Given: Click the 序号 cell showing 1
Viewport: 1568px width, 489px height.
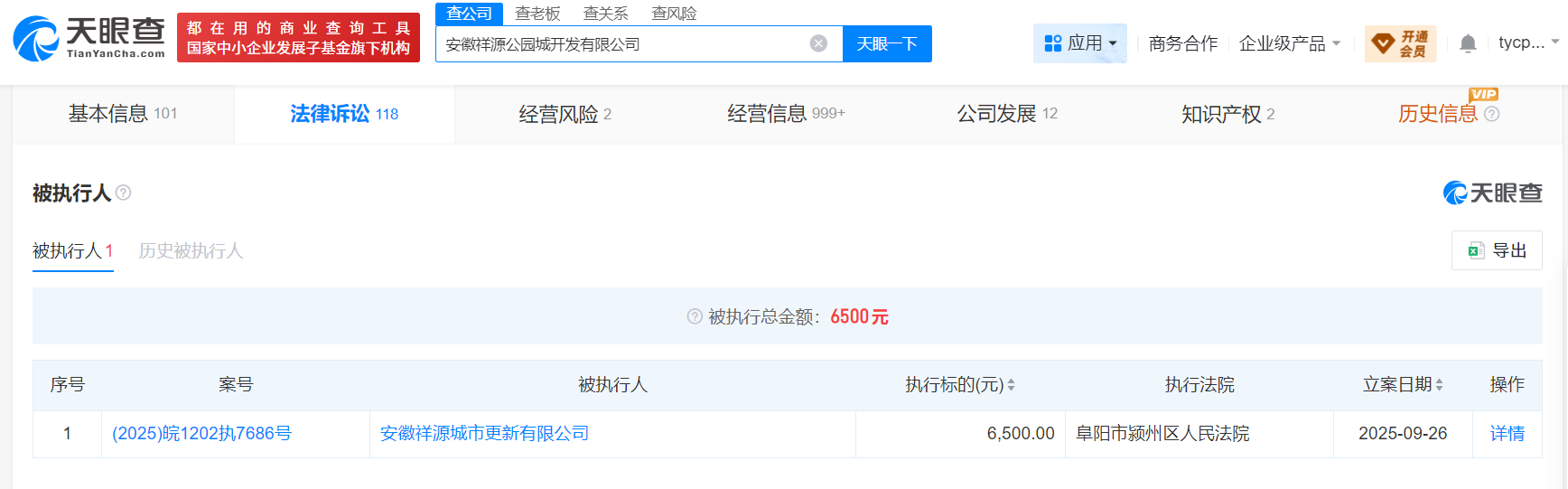Looking at the screenshot, I should coord(67,434).
